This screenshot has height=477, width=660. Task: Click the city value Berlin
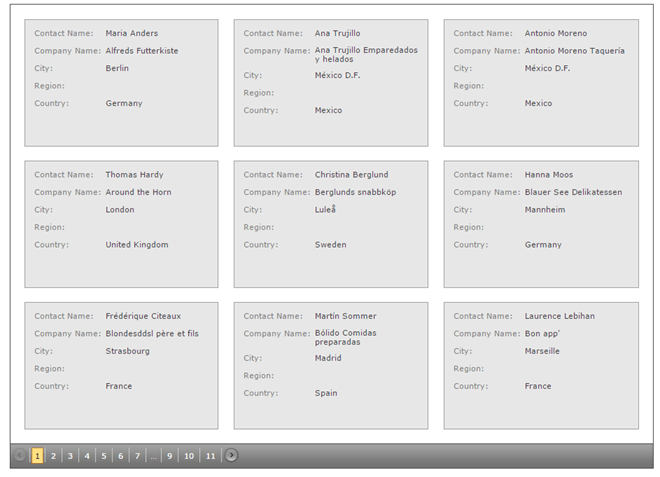click(x=117, y=68)
